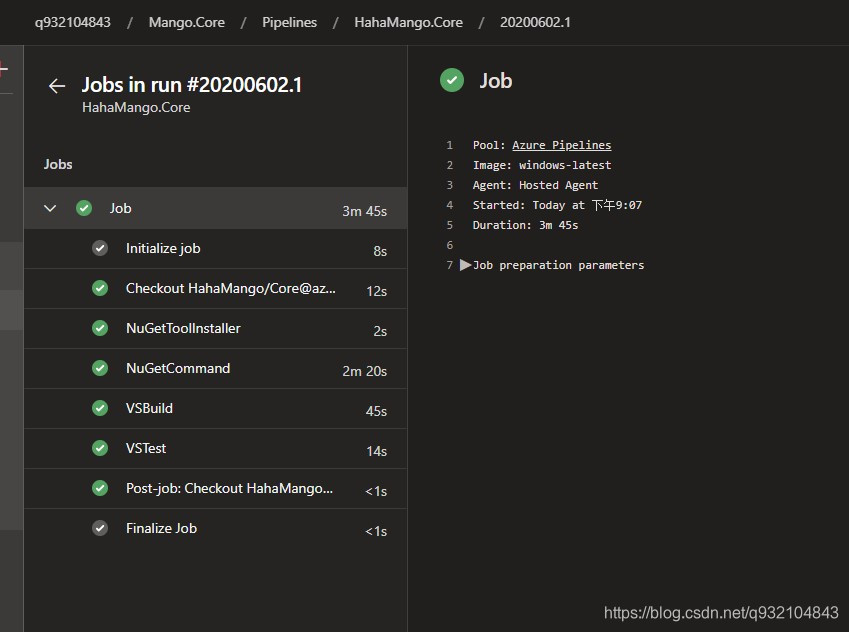Click the 8s duration of Initialize job
The height and width of the screenshot is (632, 849).
380,251
